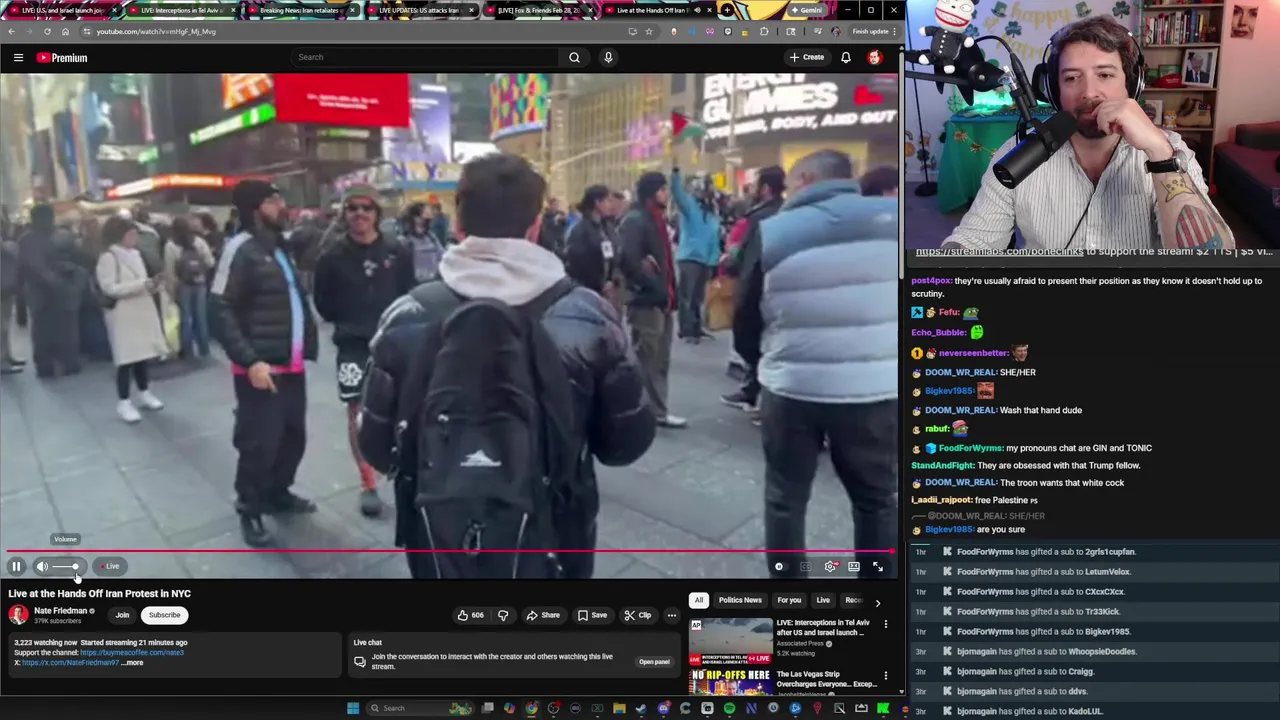Open the live chat panel
The image size is (1280, 720).
click(654, 661)
